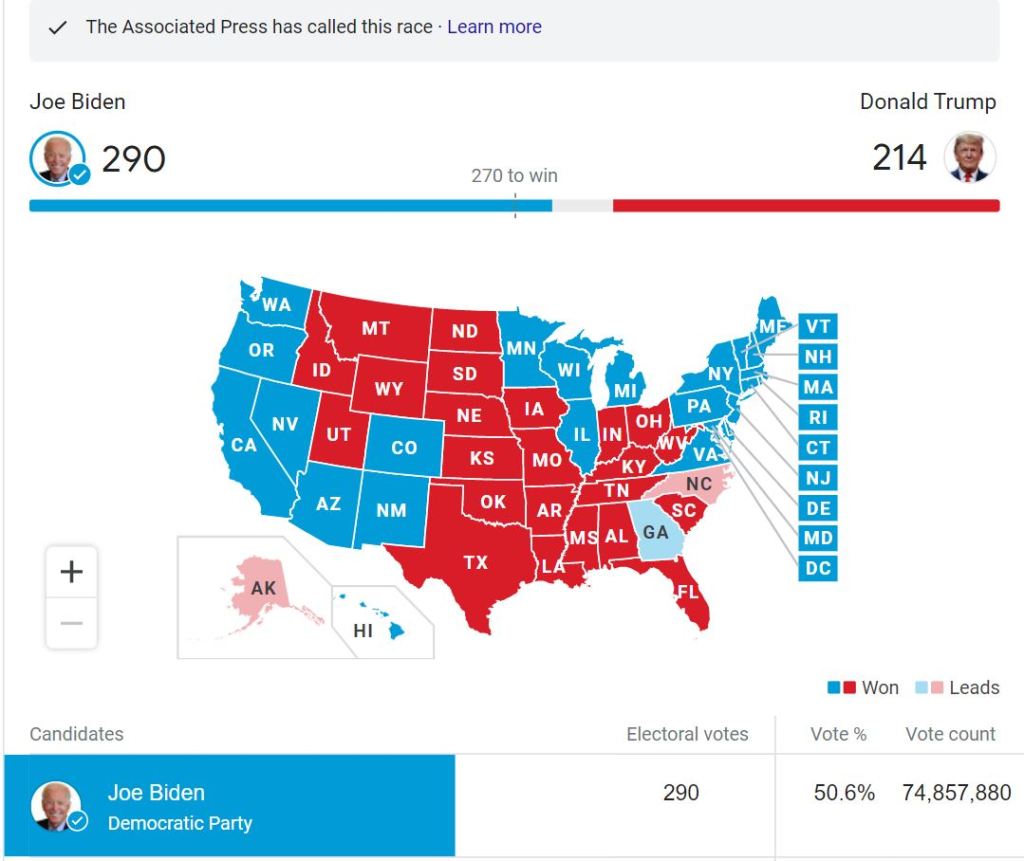Select the DC label box
Screen dimensions: 1024x861
tap(817, 569)
